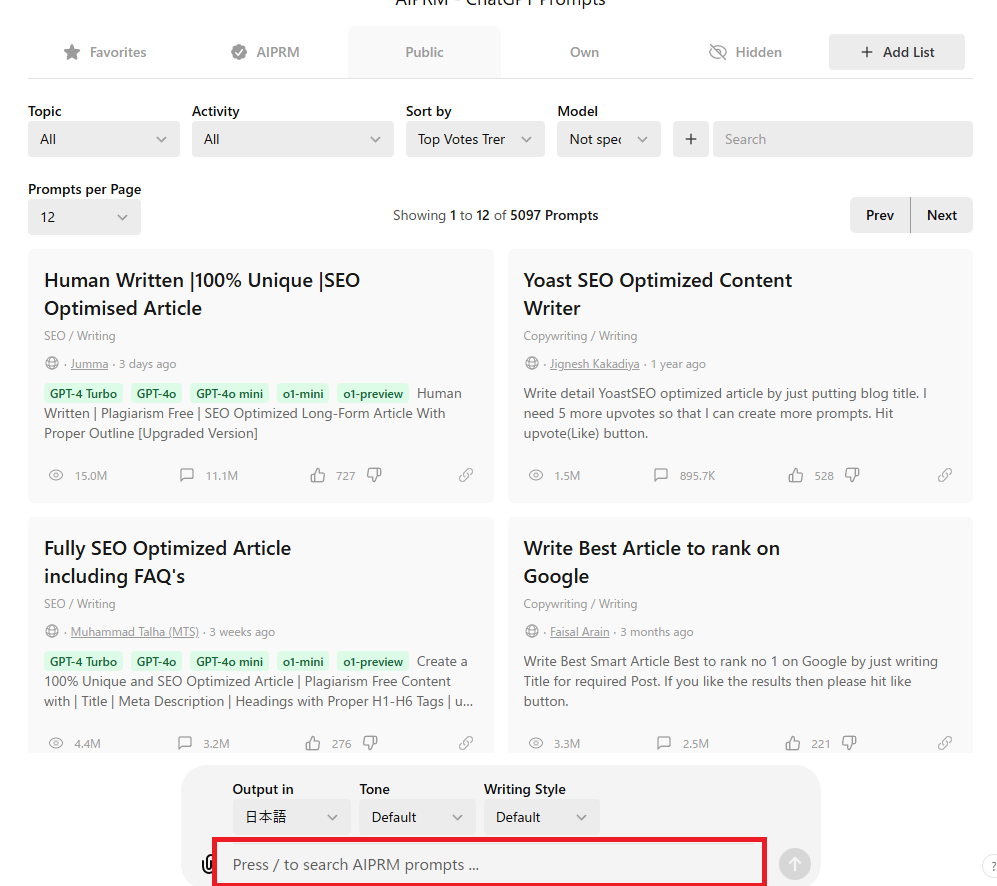Copy link of Yoast SEO prompt
Image resolution: width=997 pixels, height=886 pixels.
(945, 475)
